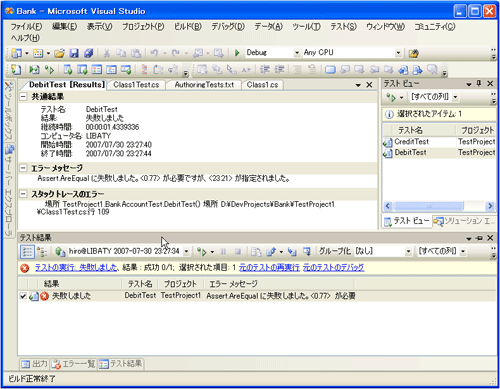Image resolution: width=500 pixels, height=389 pixels.
Task: Click テスト名 column header in Test View
Action: tap(423, 130)
